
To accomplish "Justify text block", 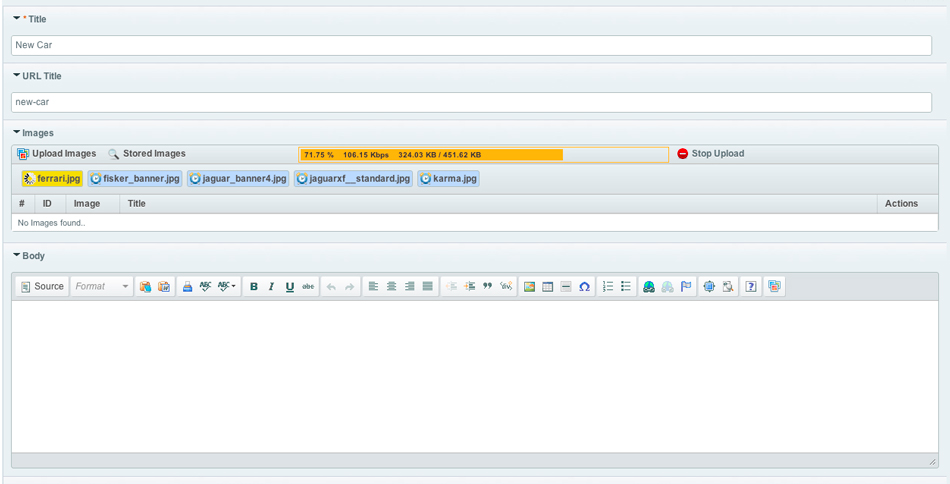I will (x=428, y=287).
